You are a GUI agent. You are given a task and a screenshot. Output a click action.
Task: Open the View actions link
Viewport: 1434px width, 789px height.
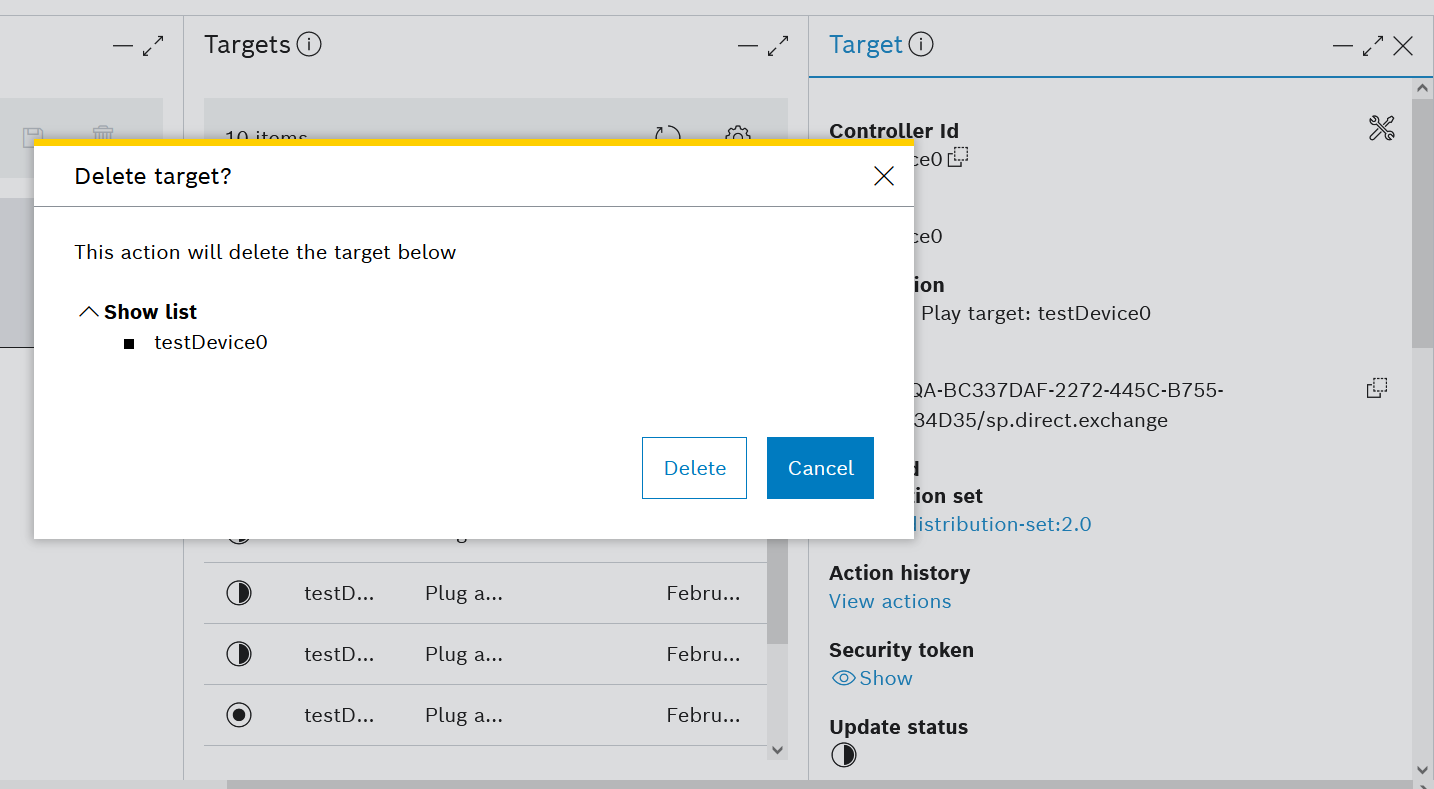tap(890, 601)
